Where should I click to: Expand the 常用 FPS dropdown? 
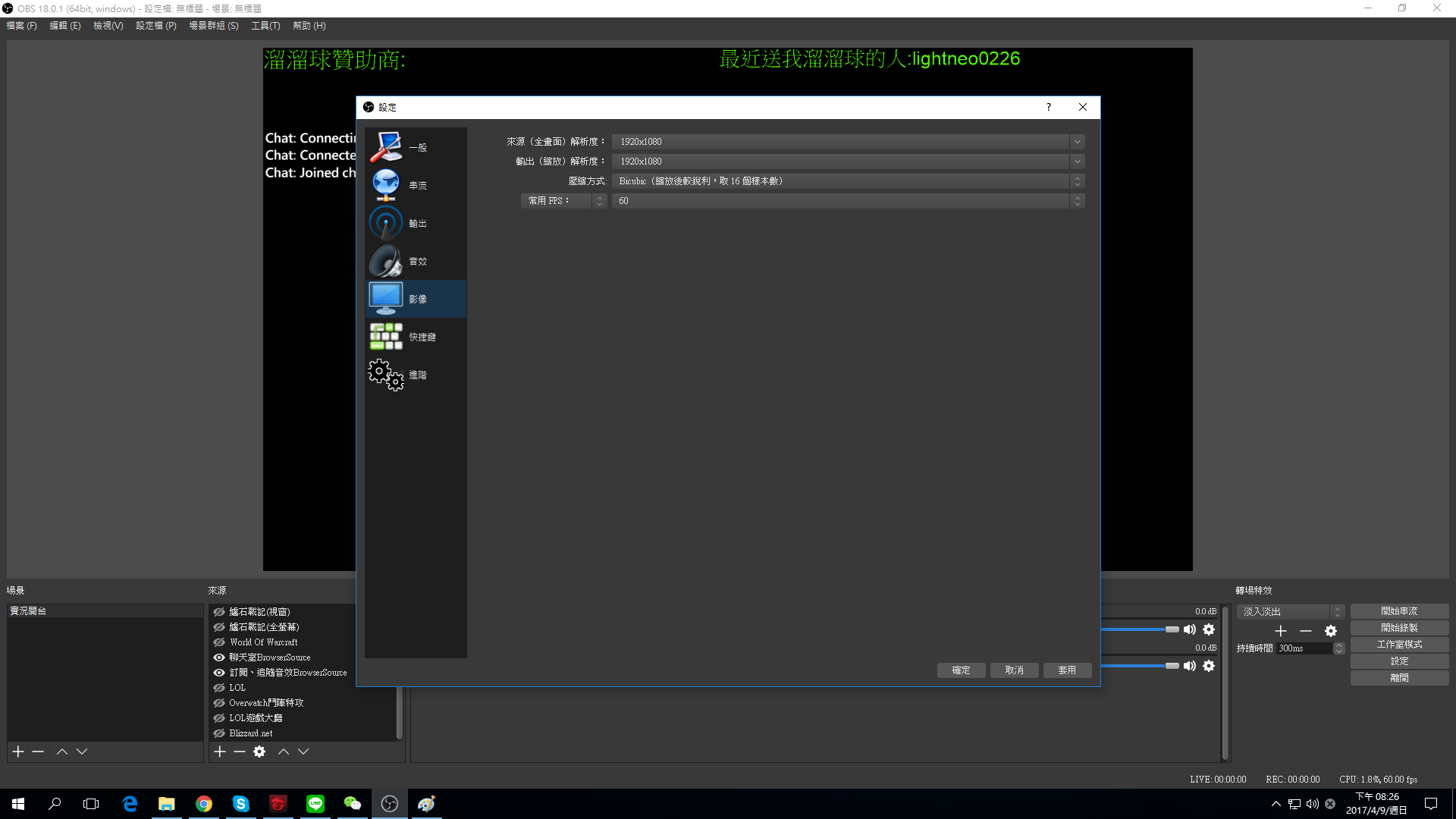pos(1078,200)
